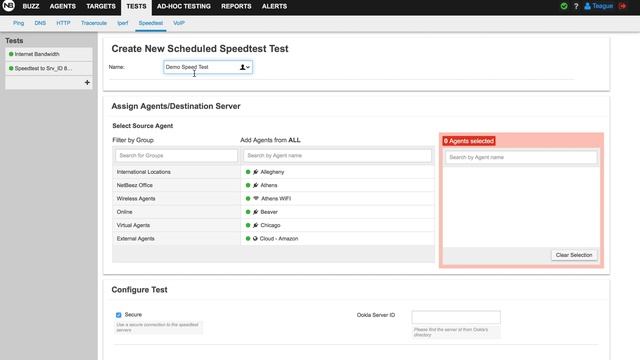This screenshot has width=640, height=360.
Task: Click the red logout icon
Action: click(622, 6)
